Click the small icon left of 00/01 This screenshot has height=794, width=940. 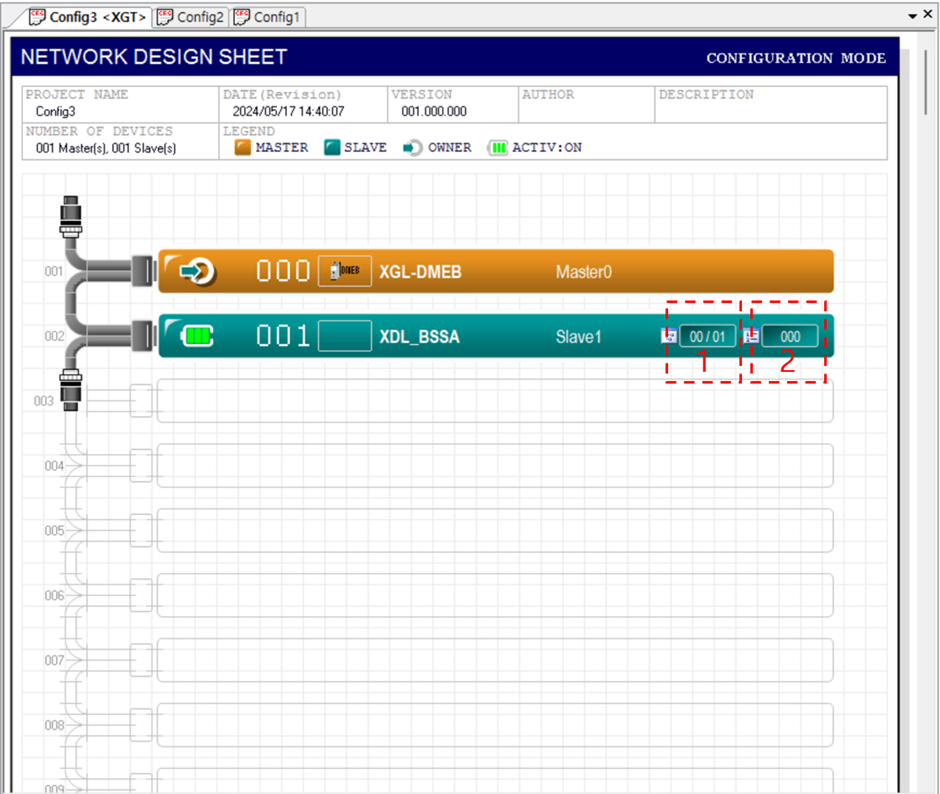tap(669, 336)
